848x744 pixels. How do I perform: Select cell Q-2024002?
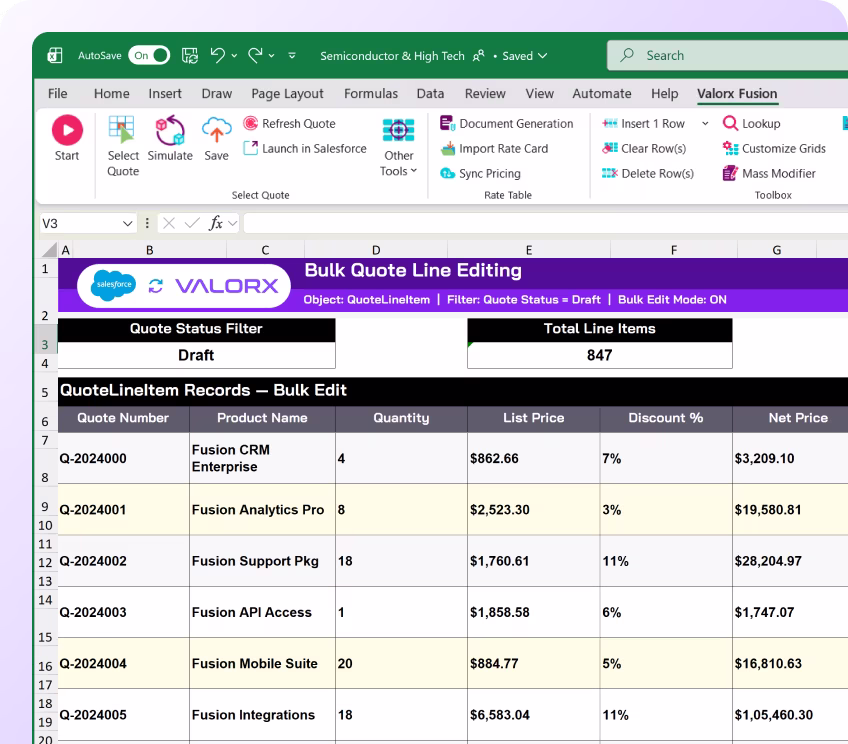pyautogui.click(x=123, y=561)
